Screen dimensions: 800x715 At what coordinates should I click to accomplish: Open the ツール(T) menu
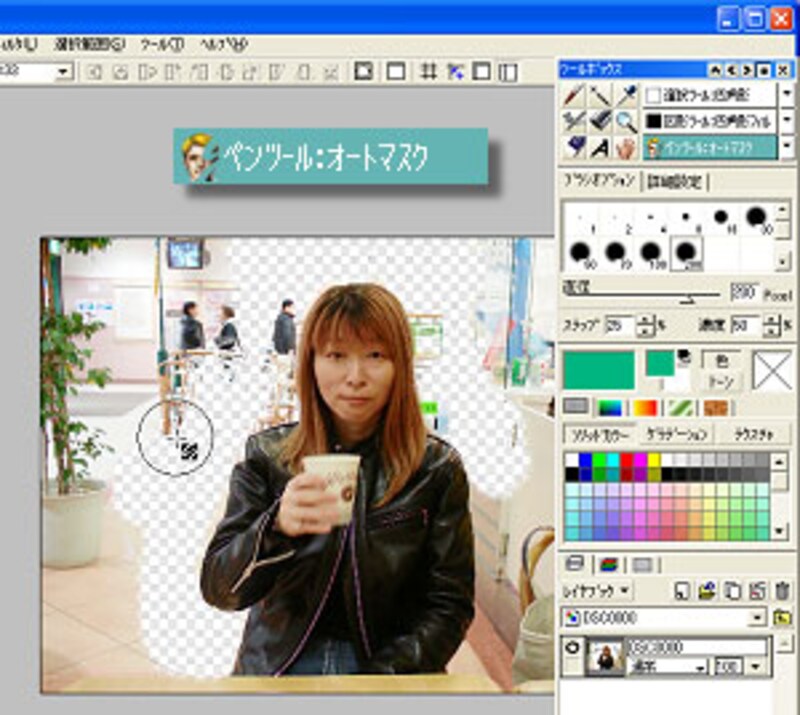[x=161, y=45]
